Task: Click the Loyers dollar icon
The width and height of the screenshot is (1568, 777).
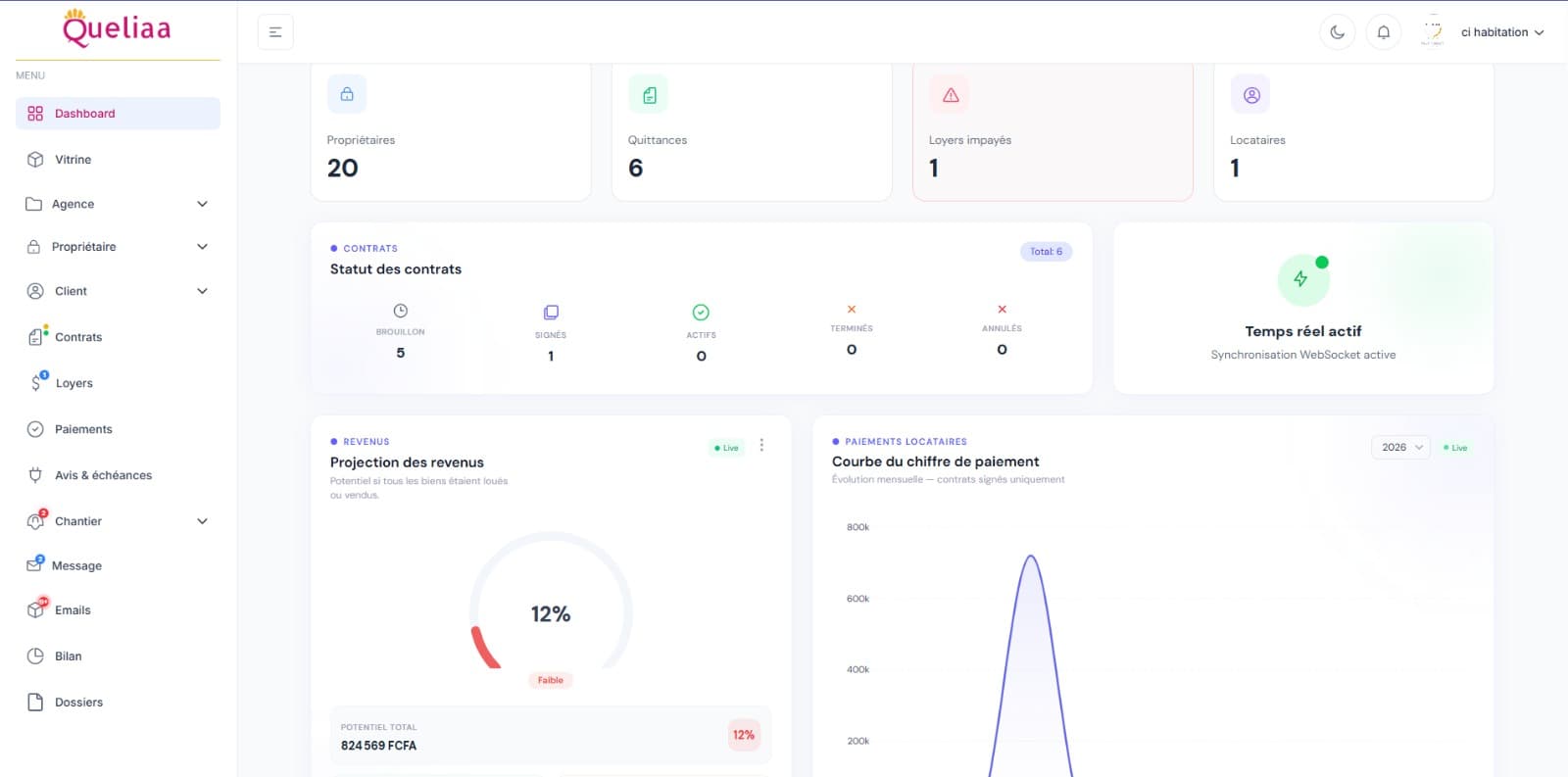Action: click(x=37, y=382)
